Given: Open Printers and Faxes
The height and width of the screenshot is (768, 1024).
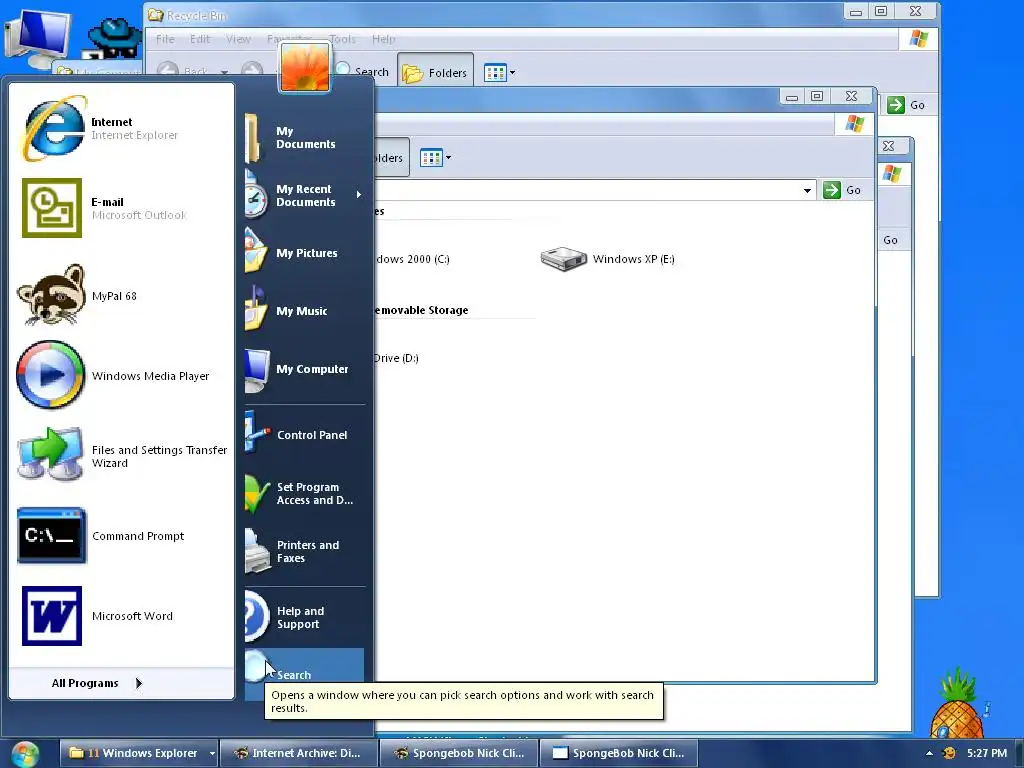Looking at the screenshot, I should 304,551.
